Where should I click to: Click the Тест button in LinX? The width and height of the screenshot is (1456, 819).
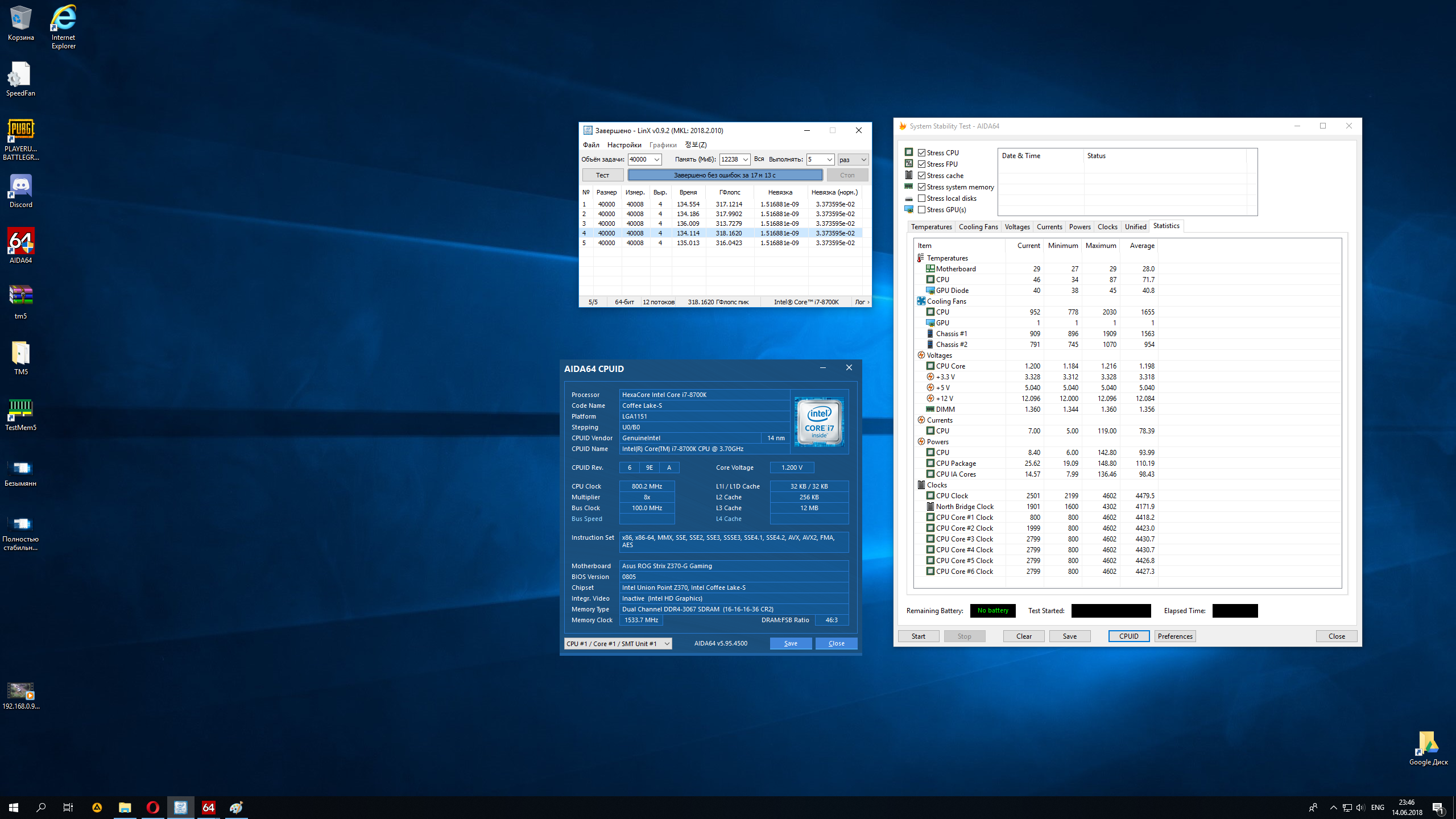[602, 175]
